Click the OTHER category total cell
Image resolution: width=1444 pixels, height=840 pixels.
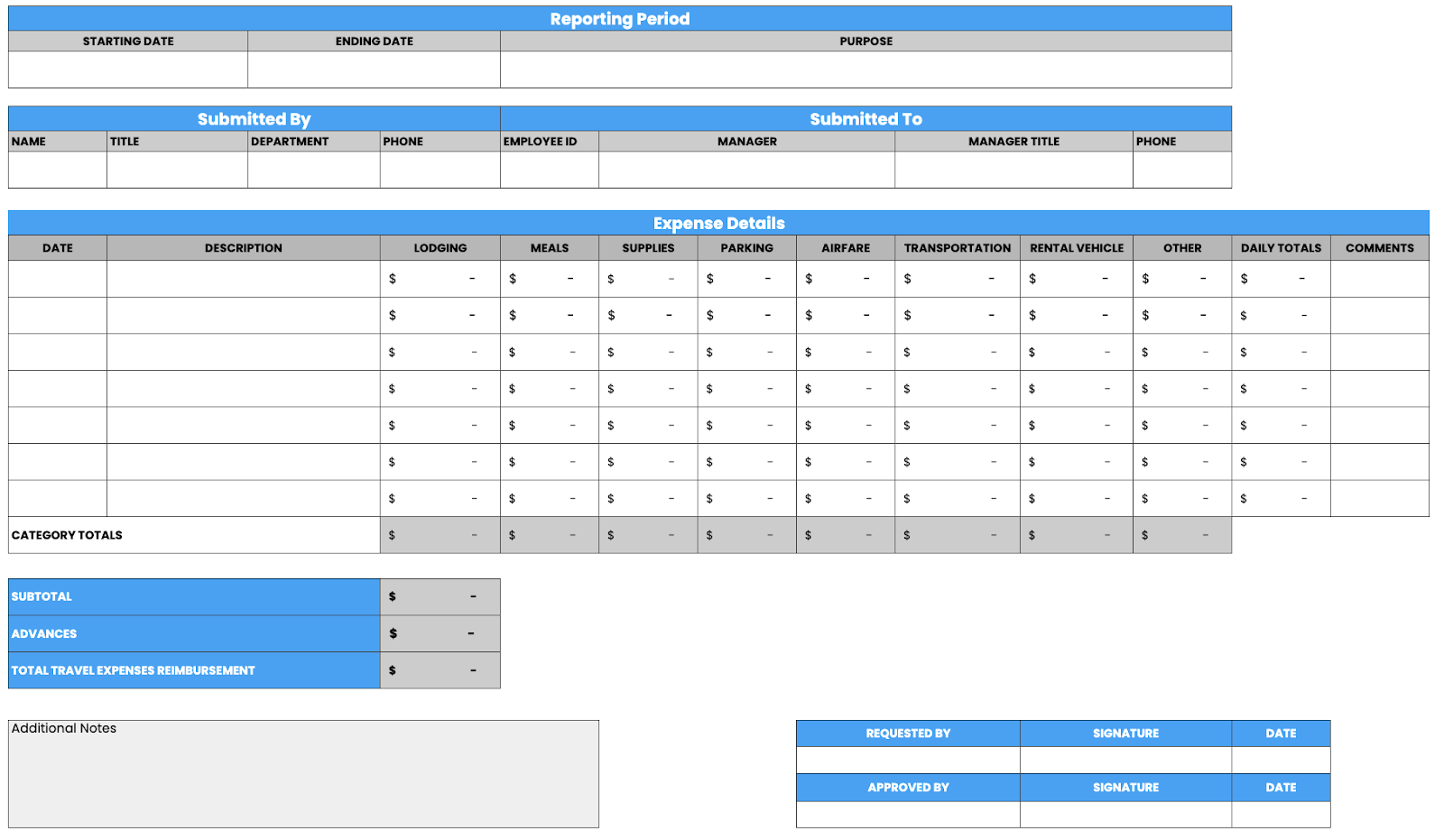click(x=1182, y=535)
